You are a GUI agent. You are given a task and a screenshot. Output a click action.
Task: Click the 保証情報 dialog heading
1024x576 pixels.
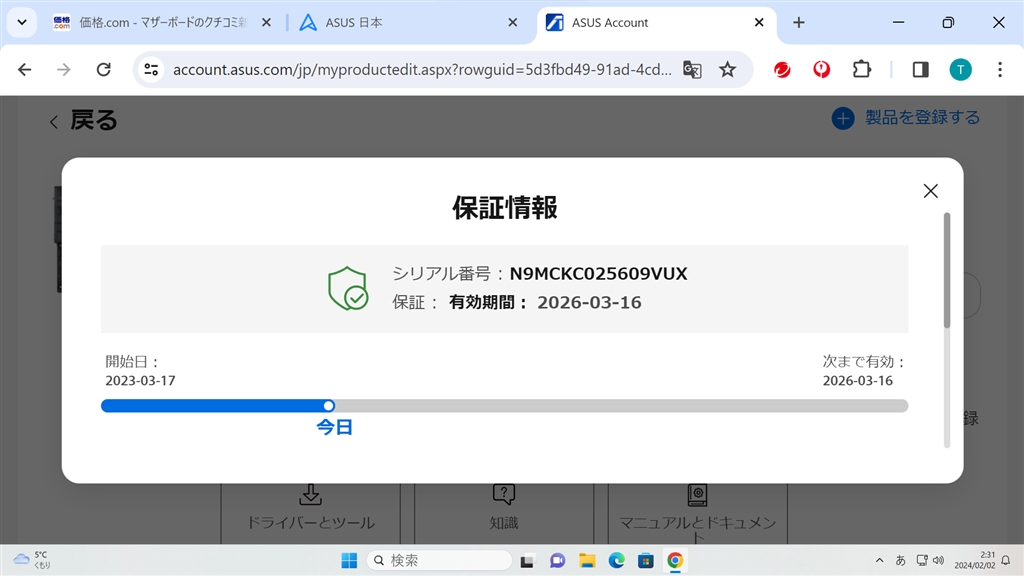tap(505, 208)
